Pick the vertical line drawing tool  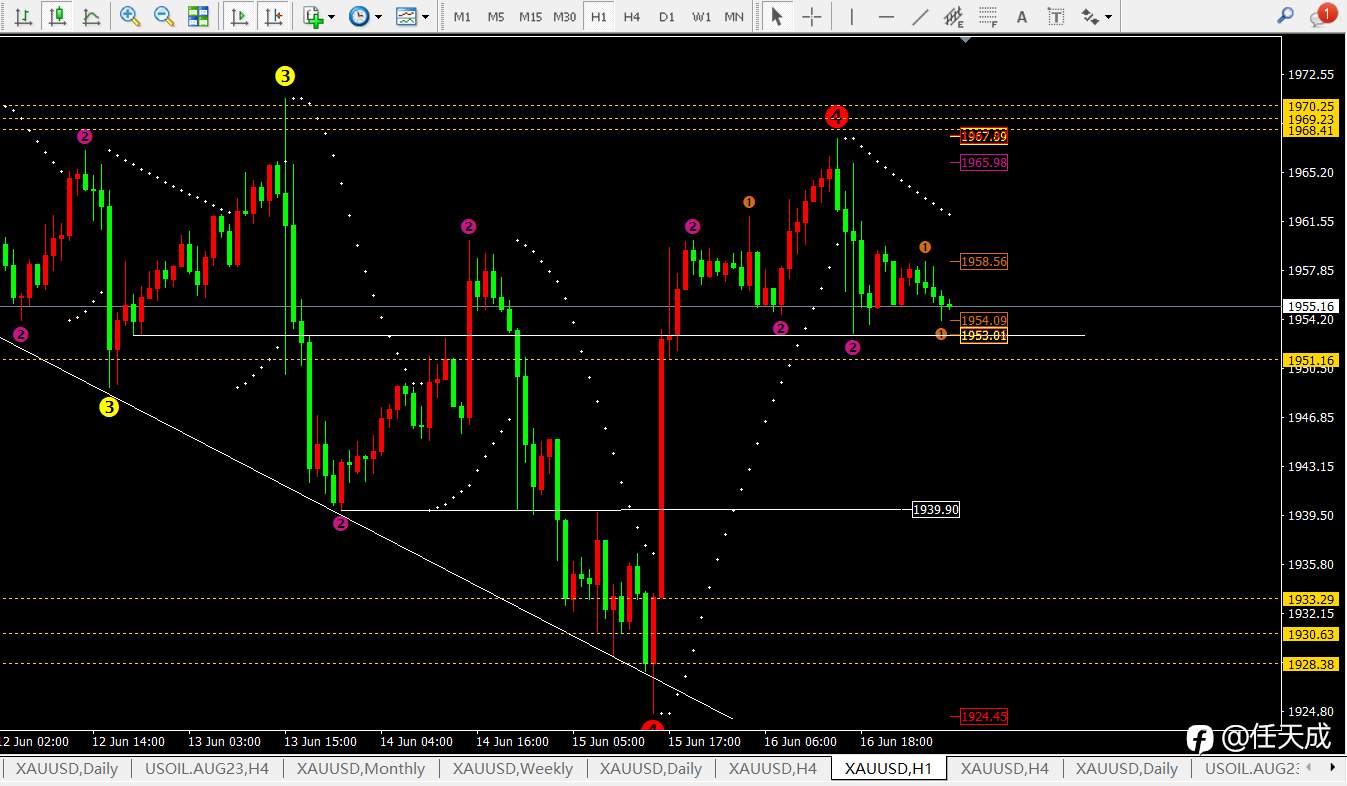[851, 16]
